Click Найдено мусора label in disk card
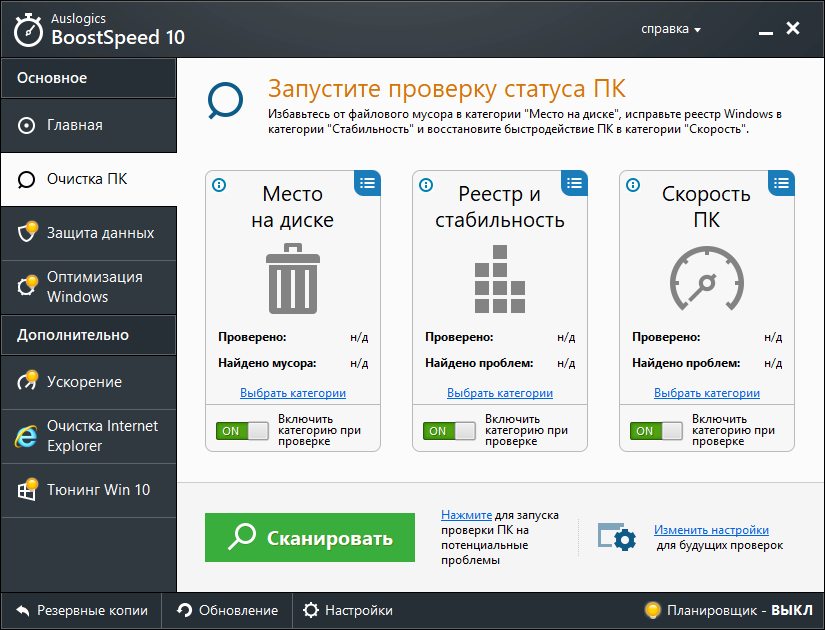This screenshot has width=825, height=630. (x=267, y=363)
